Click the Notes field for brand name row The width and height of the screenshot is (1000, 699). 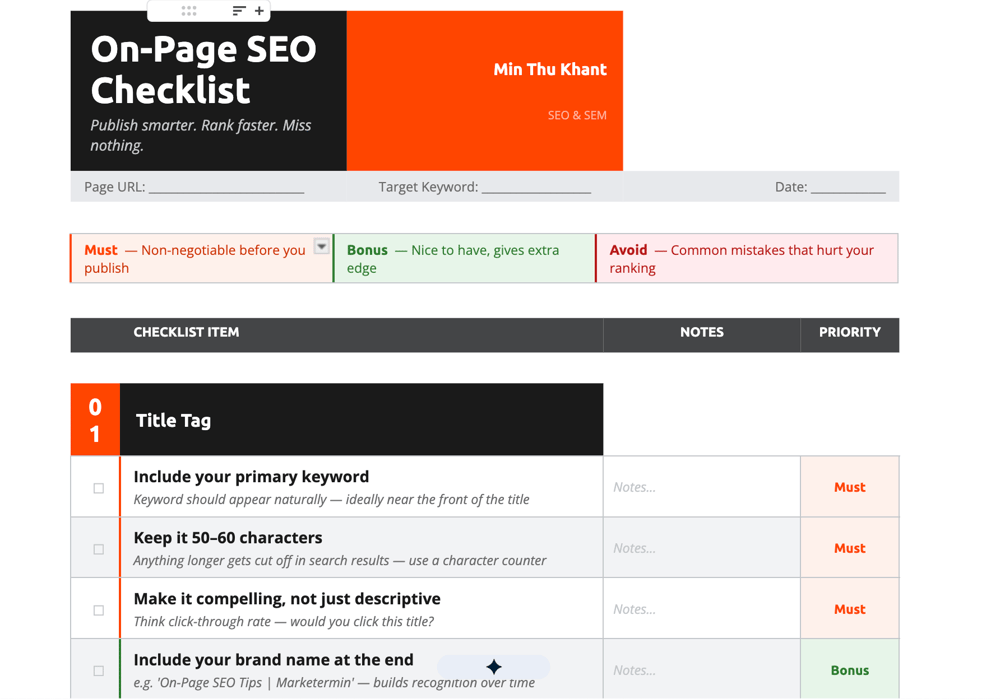[x=702, y=670]
